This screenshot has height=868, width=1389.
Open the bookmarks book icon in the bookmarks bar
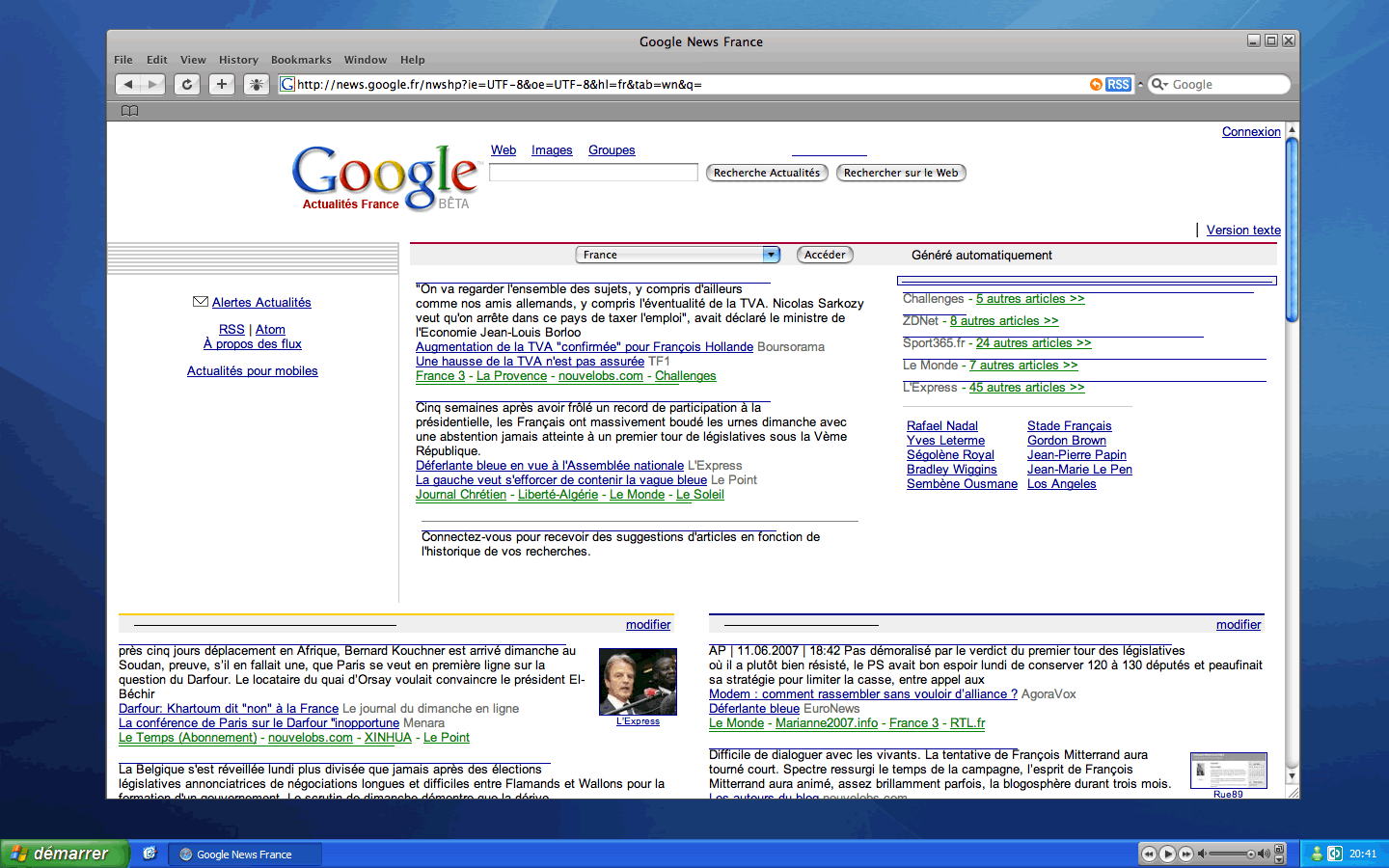pyautogui.click(x=130, y=111)
